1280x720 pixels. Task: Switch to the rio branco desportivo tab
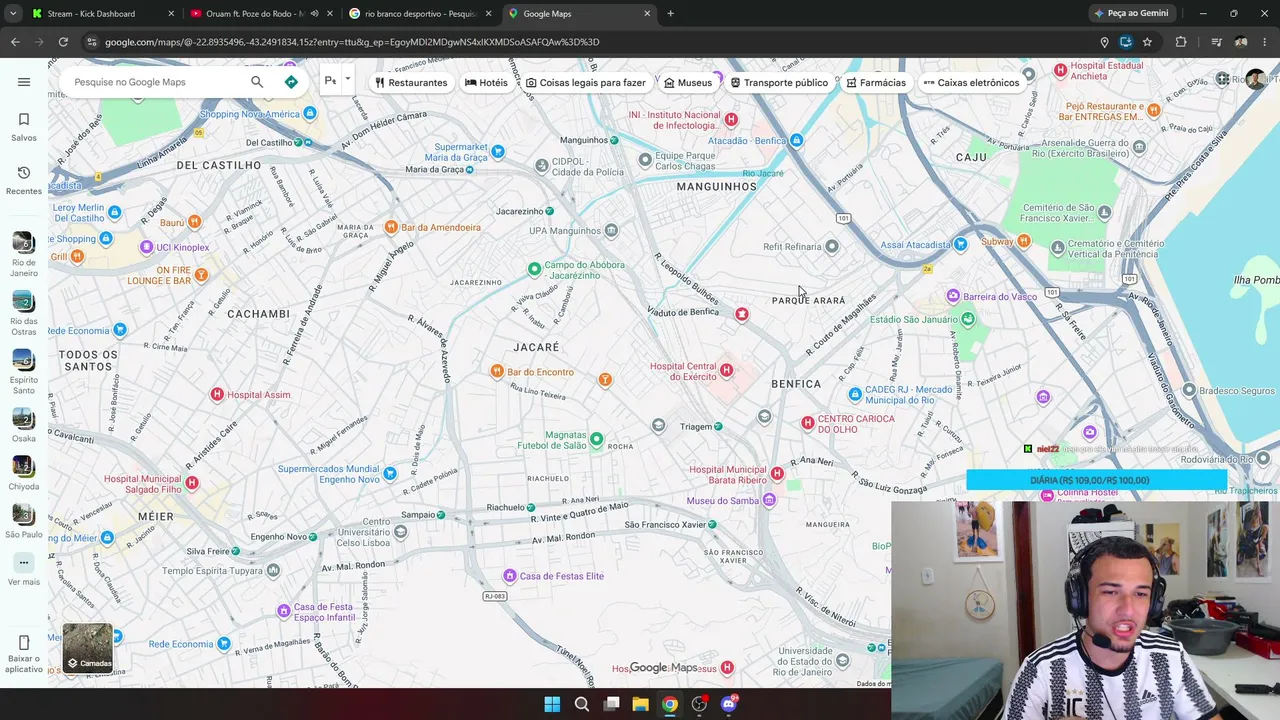point(421,14)
